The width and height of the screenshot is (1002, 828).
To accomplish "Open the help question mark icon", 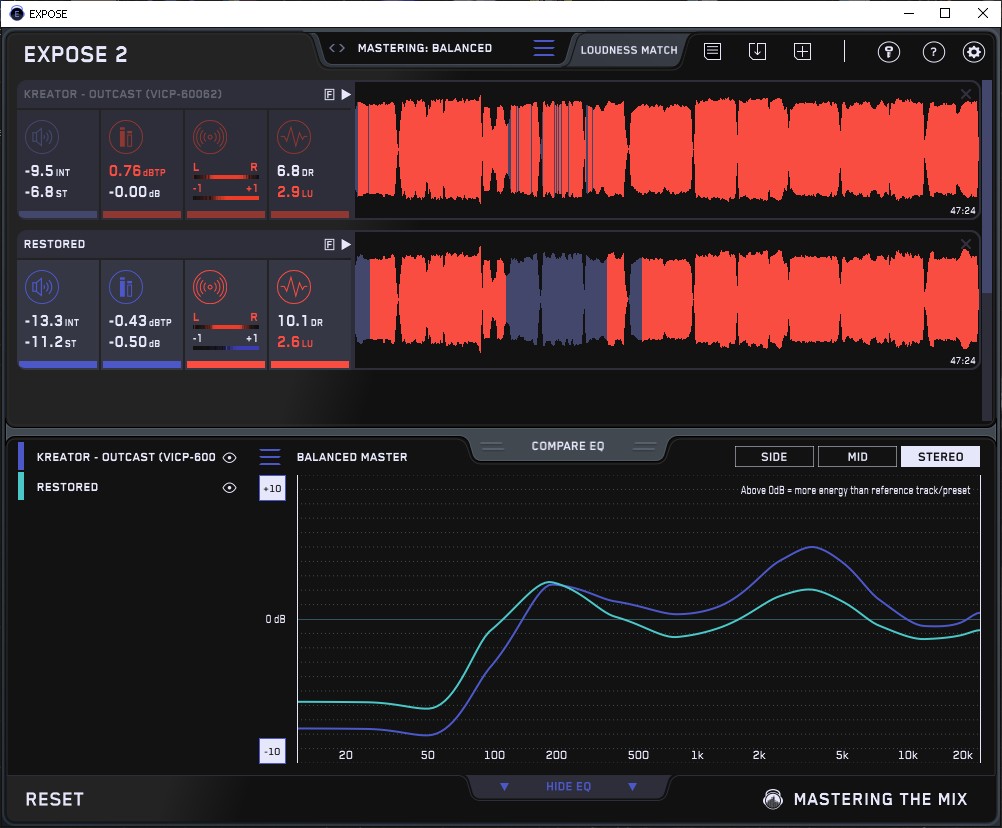I will [x=933, y=52].
